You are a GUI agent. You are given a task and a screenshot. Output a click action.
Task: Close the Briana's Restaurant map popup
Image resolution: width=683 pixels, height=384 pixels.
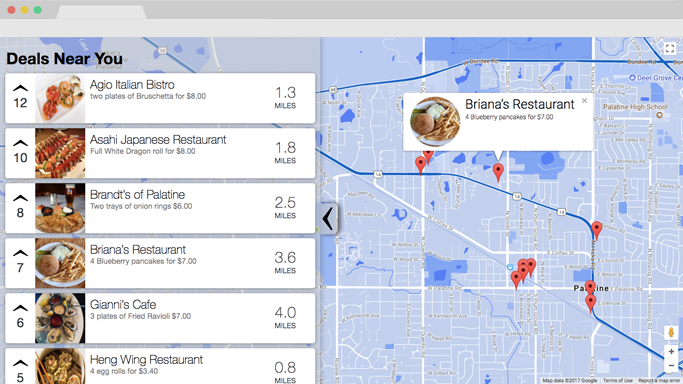(585, 101)
